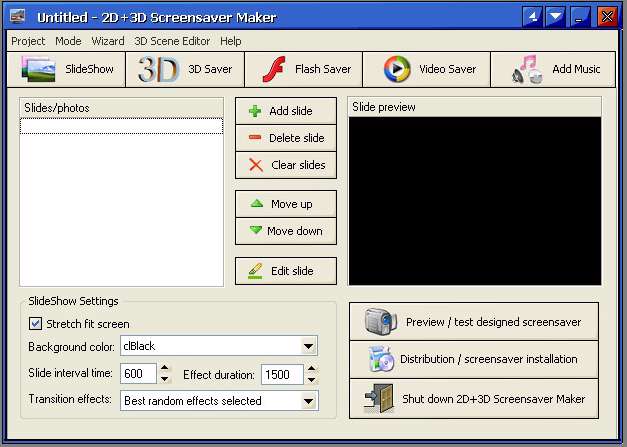Click the title bar down arrow button
The width and height of the screenshot is (627, 447).
click(x=555, y=17)
